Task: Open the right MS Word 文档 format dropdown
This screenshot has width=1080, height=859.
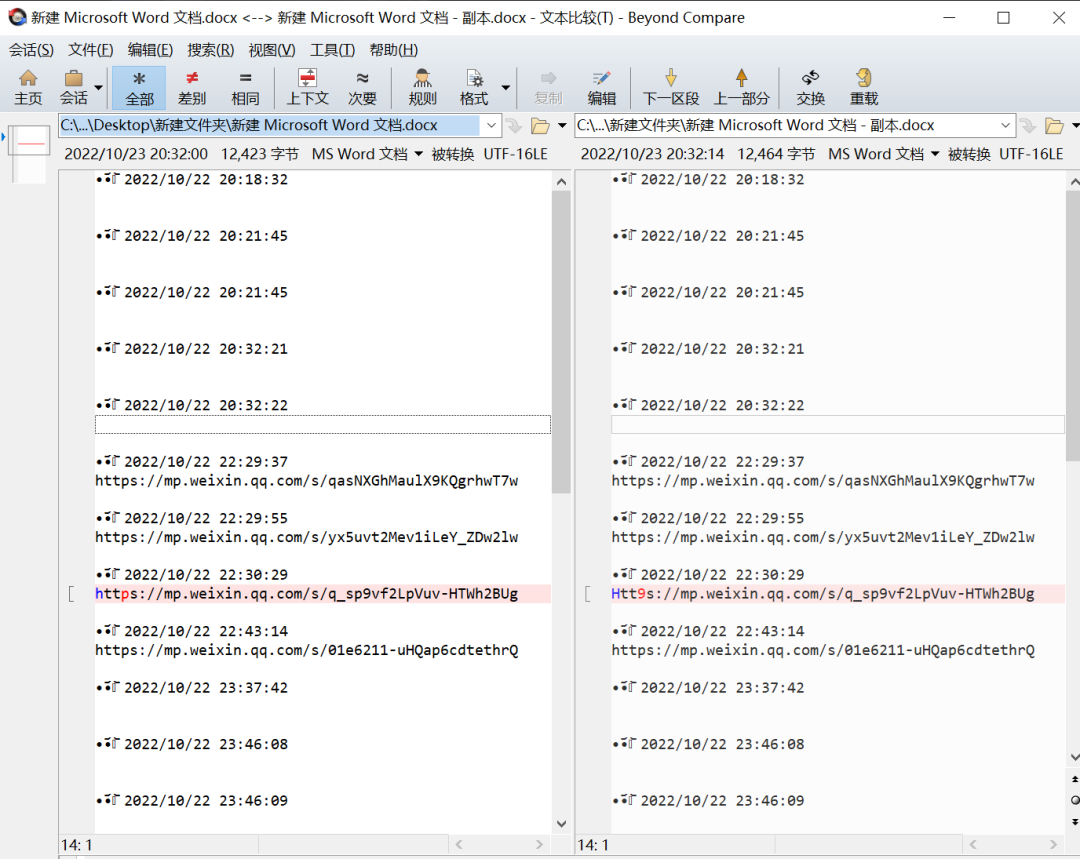Action: pos(883,154)
